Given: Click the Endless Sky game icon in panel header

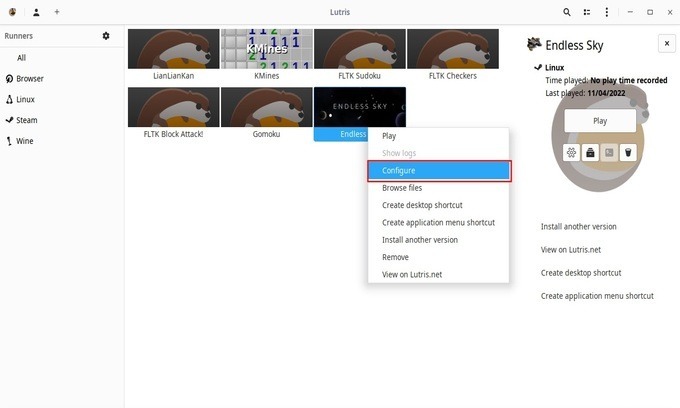Looking at the screenshot, I should click(534, 44).
